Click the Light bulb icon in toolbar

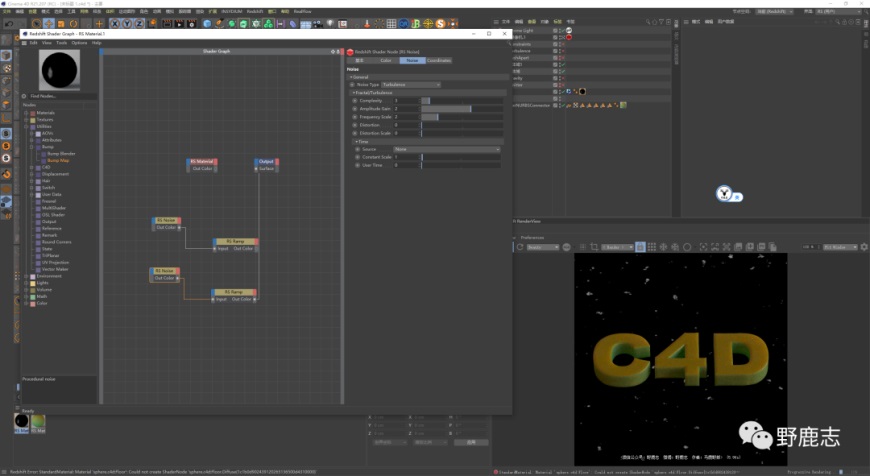[x=330, y=24]
